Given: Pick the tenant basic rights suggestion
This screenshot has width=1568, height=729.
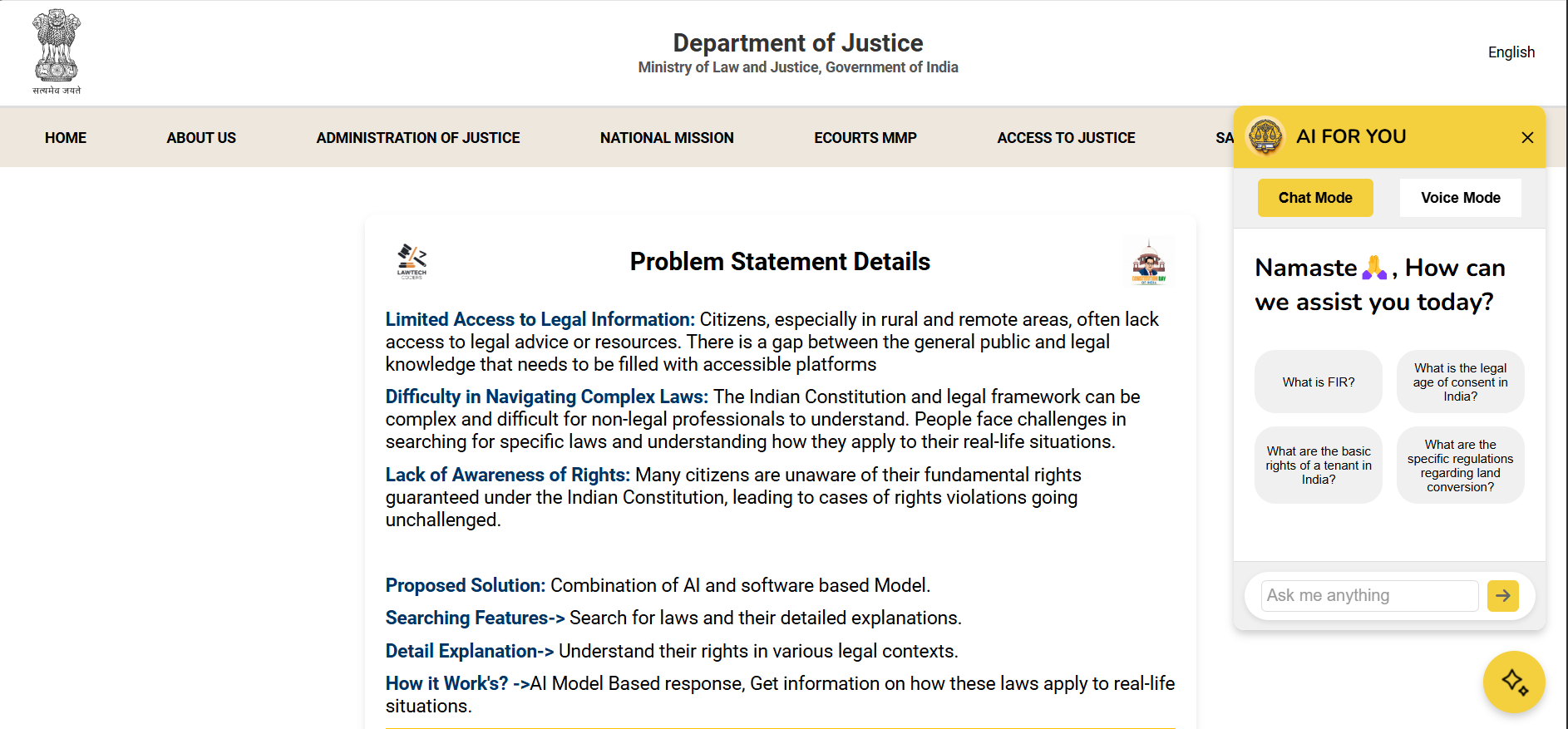Looking at the screenshot, I should pos(1318,465).
